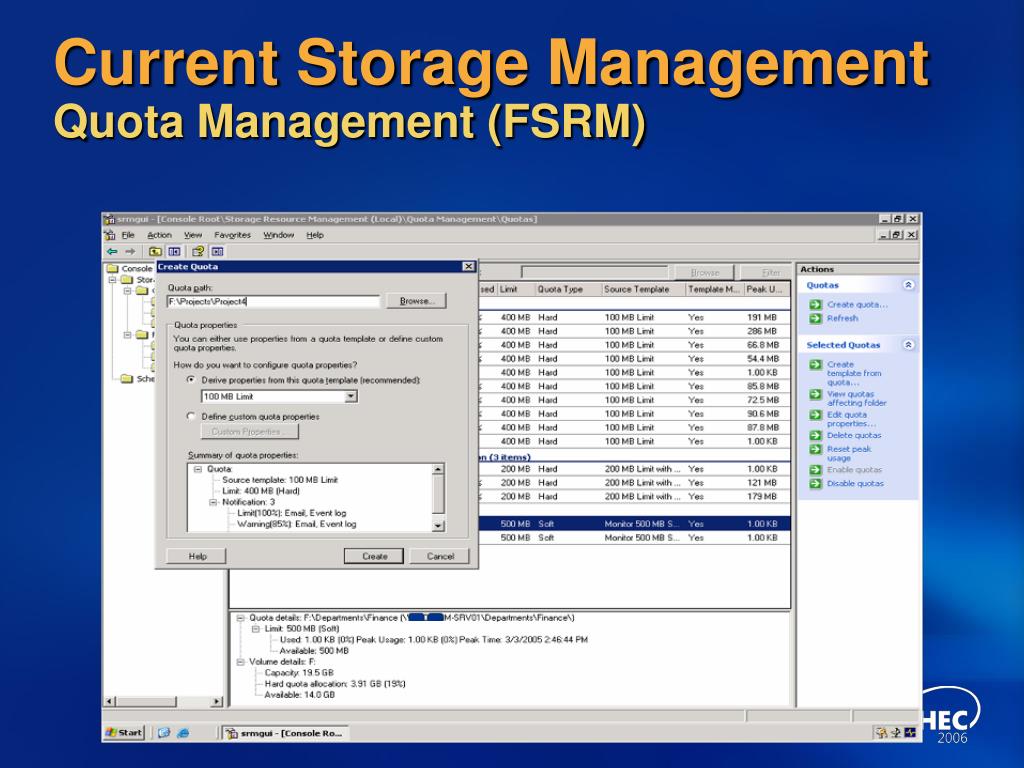Click the Up One Level folder toolbar icon
Viewport: 1024px width, 768px height.
tap(155, 251)
